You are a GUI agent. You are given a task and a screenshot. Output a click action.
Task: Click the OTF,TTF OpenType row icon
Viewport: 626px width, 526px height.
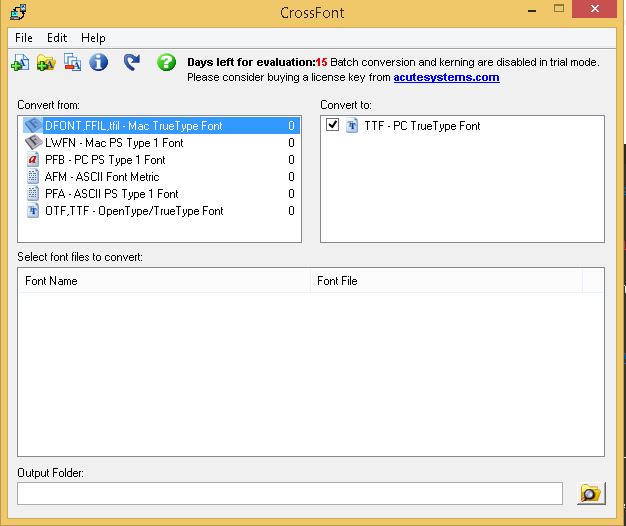click(x=33, y=210)
